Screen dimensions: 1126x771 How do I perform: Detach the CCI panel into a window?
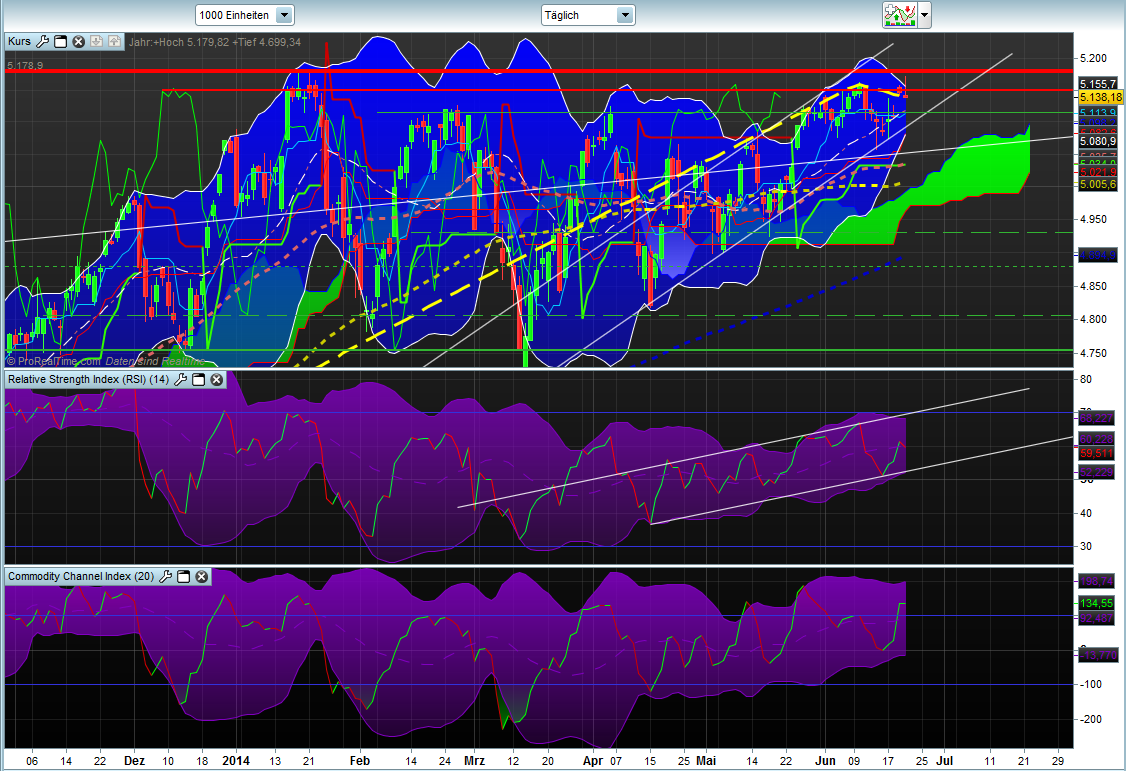tap(183, 577)
